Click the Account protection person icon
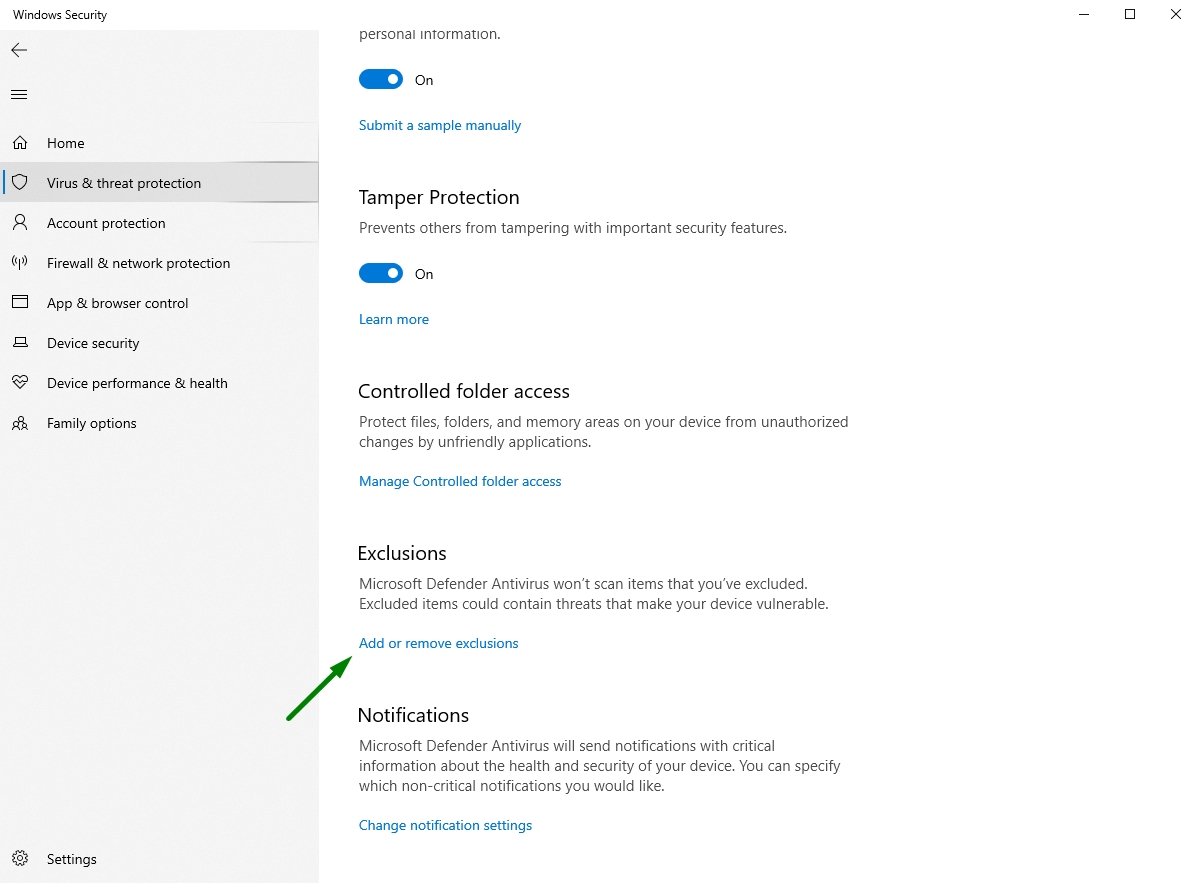The image size is (1196, 883). pos(21,223)
